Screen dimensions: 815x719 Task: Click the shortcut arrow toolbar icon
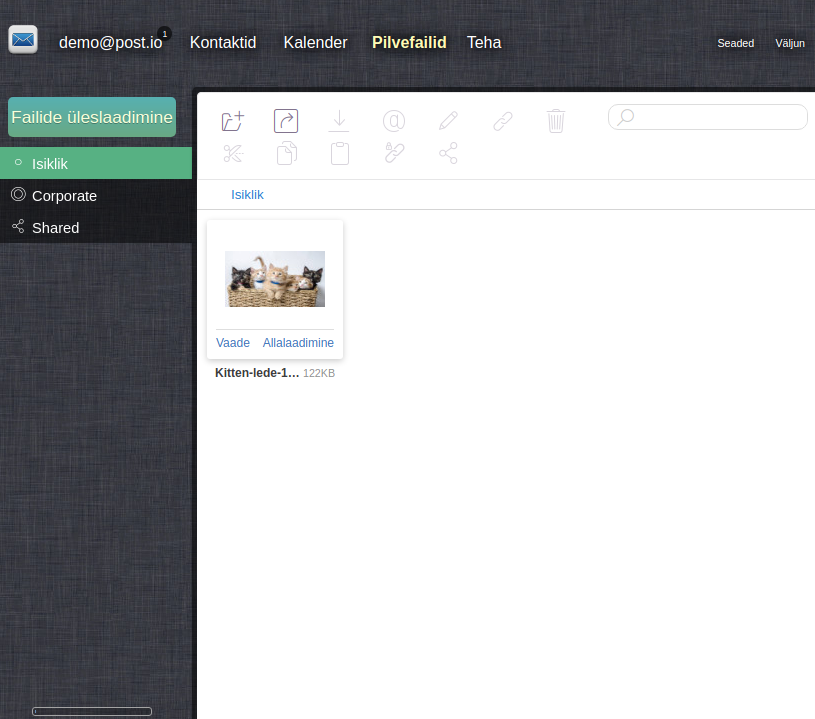286,121
